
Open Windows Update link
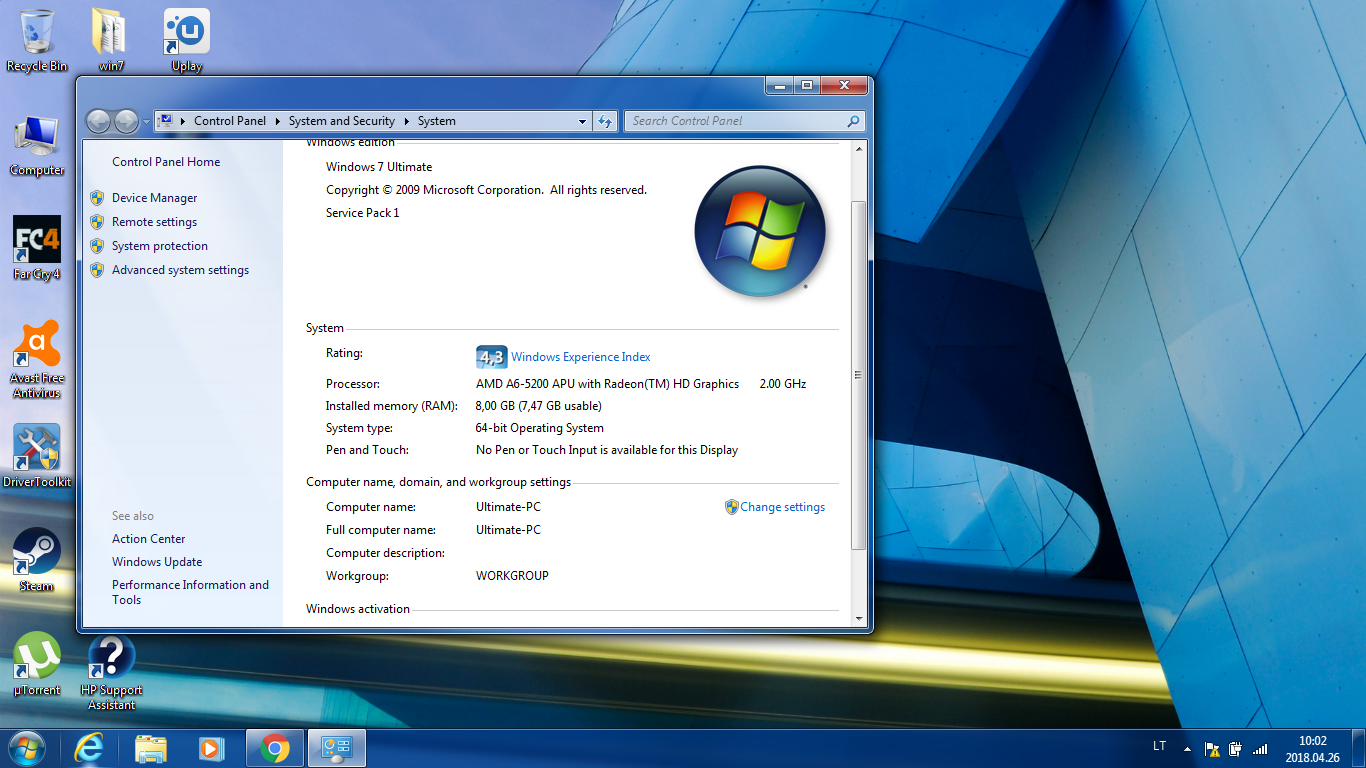157,562
